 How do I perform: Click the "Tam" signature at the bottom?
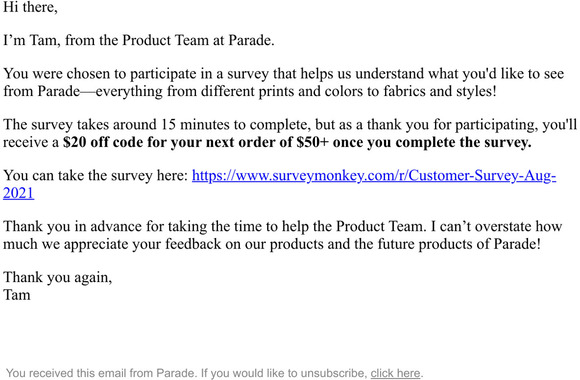[x=17, y=295]
